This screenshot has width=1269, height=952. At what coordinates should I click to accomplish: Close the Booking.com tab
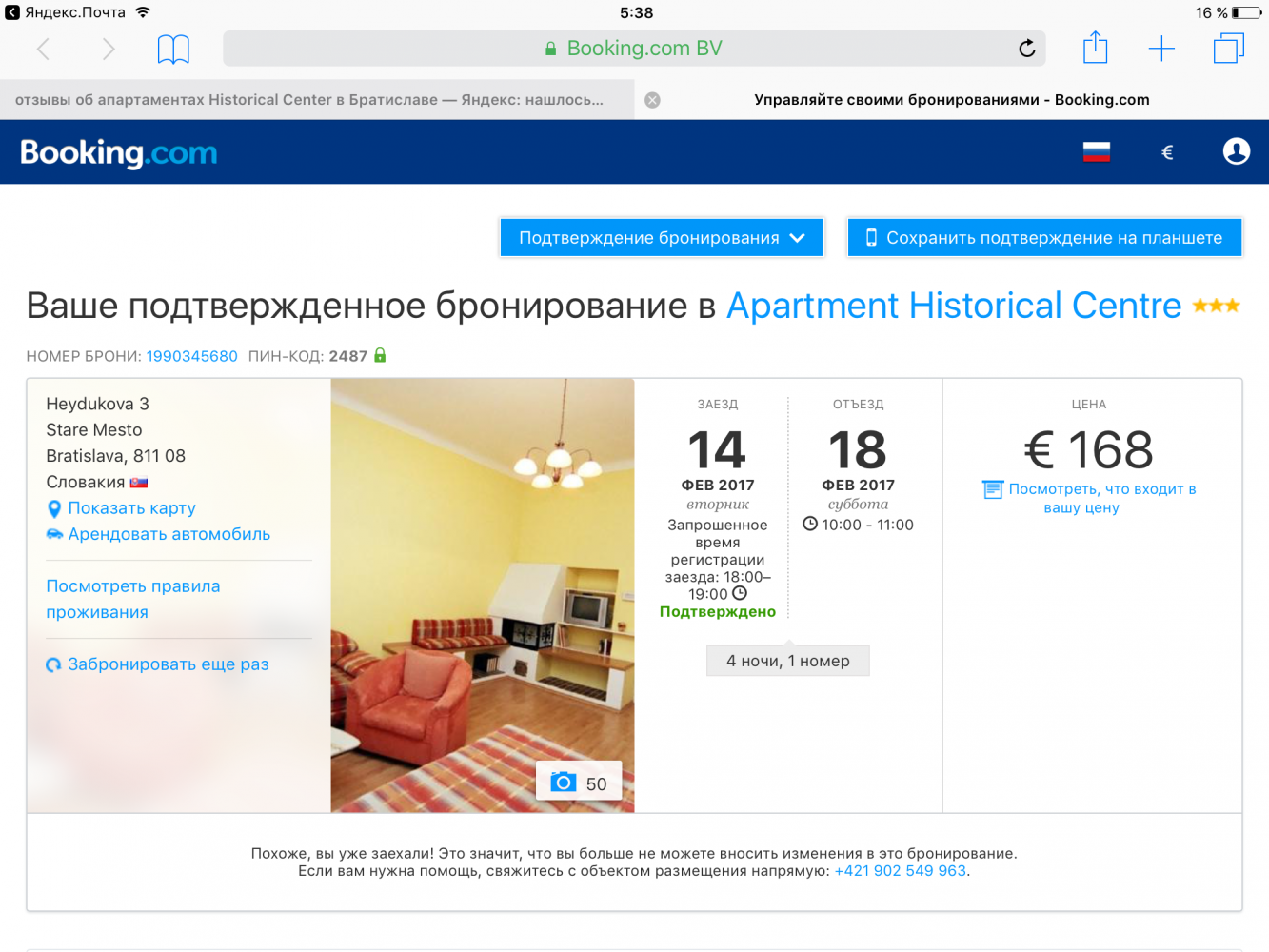[652, 100]
